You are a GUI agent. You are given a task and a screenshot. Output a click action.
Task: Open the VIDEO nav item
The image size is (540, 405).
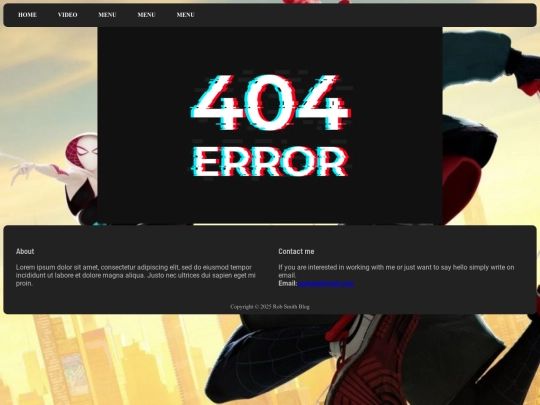[68, 15]
